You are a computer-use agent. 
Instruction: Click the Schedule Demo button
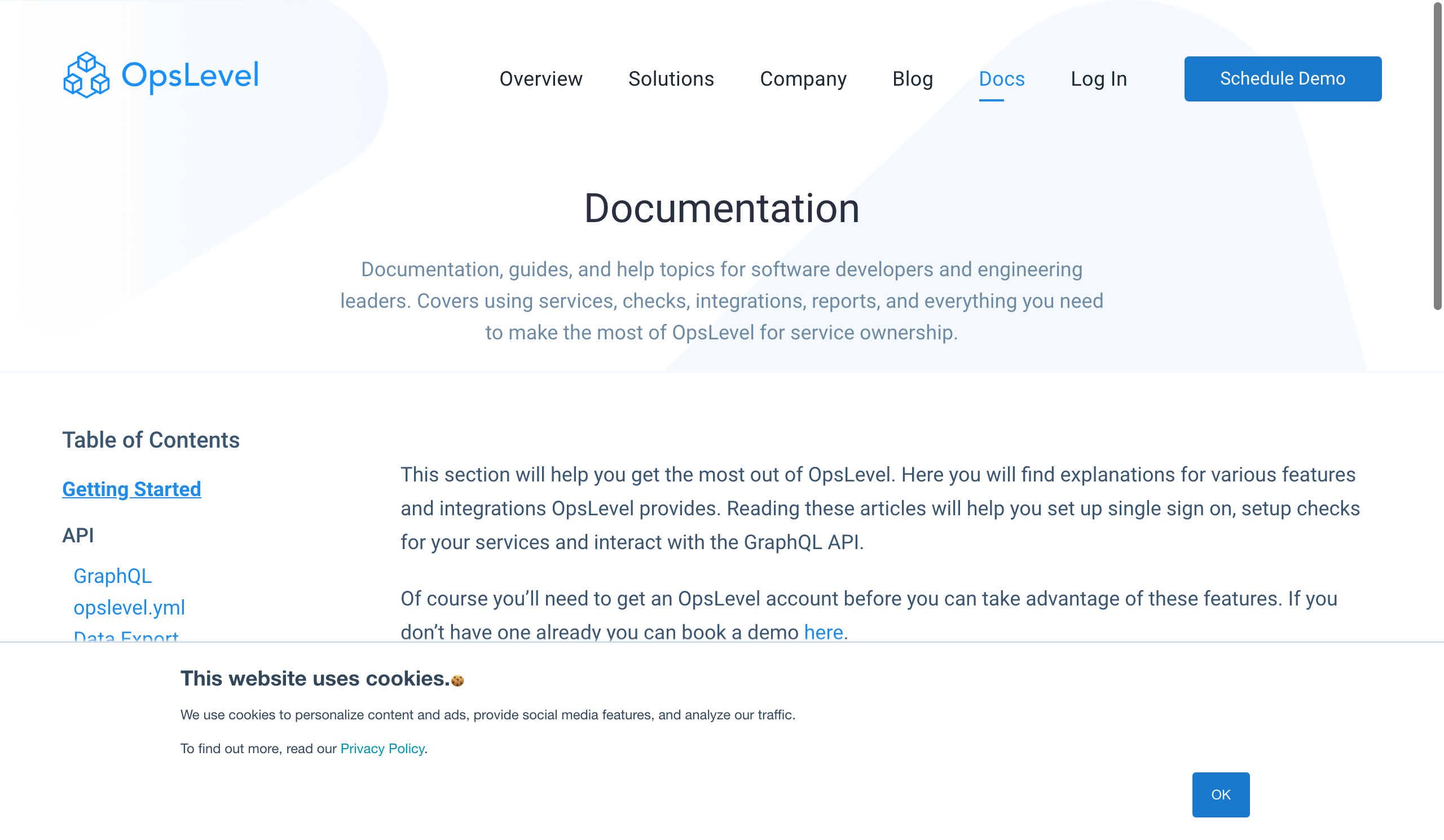[1283, 79]
